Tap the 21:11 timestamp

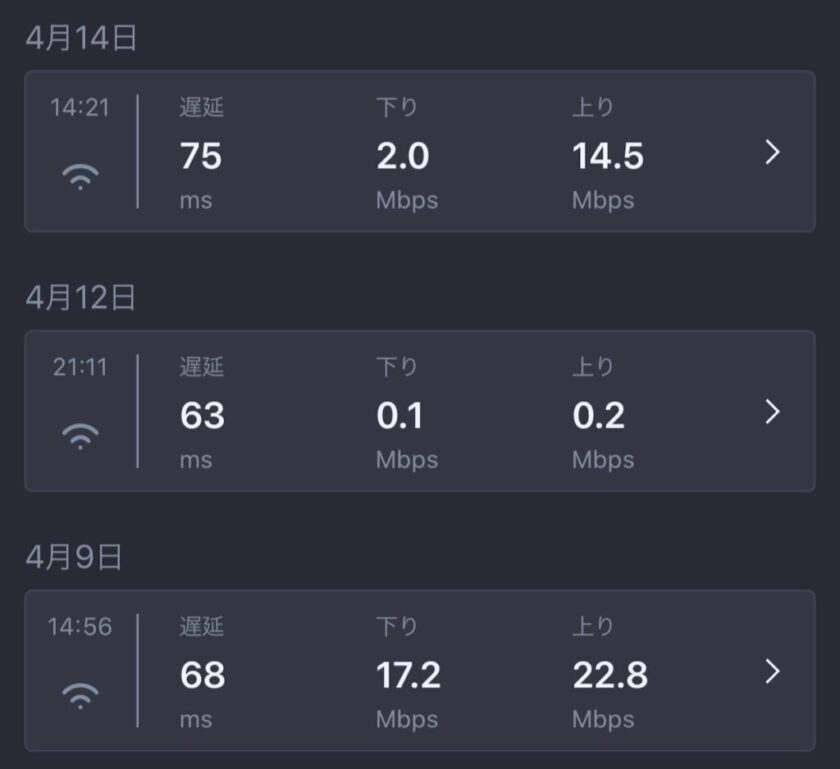[80, 367]
